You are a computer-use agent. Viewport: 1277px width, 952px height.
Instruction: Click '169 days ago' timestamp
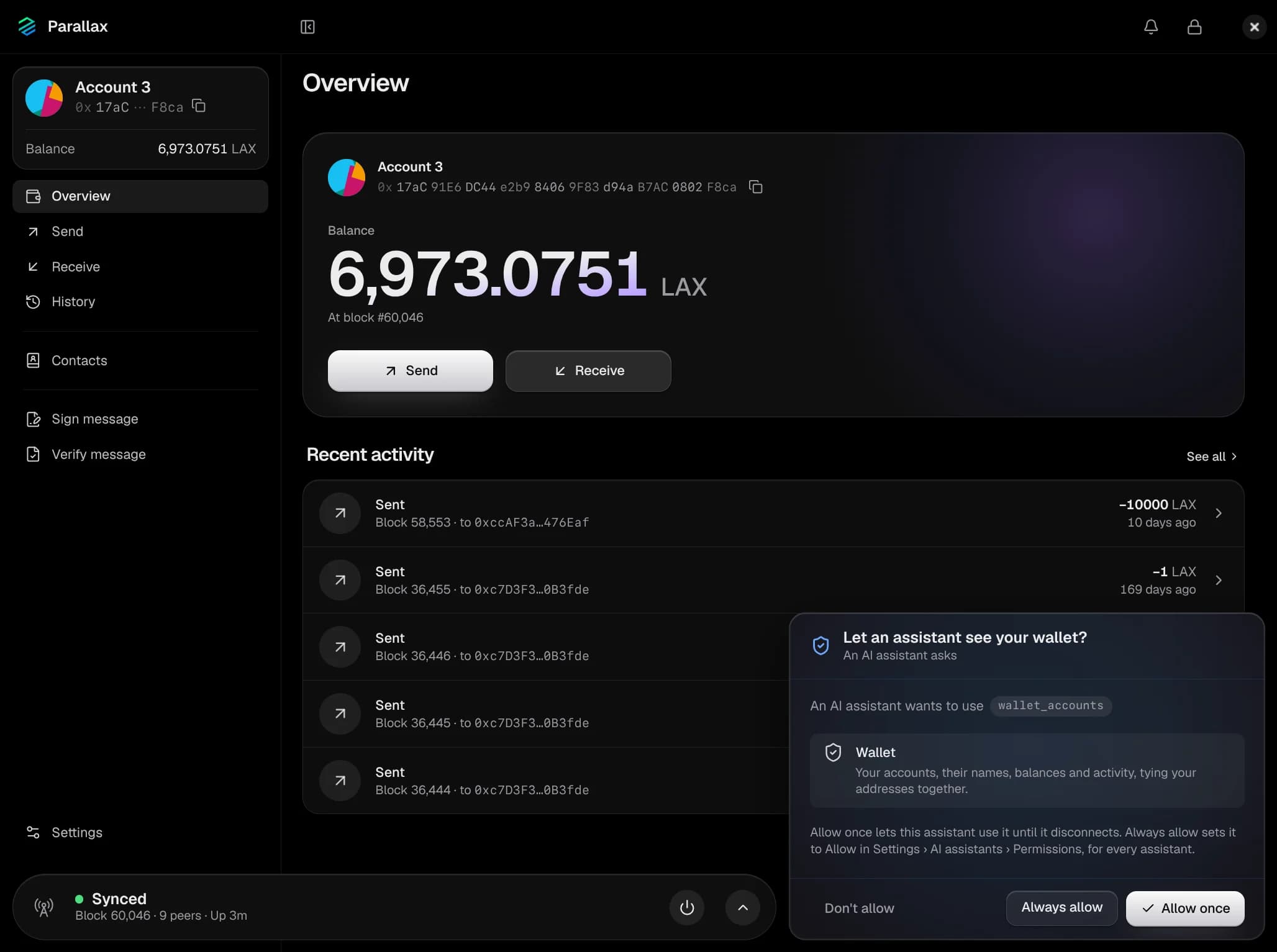click(1158, 590)
